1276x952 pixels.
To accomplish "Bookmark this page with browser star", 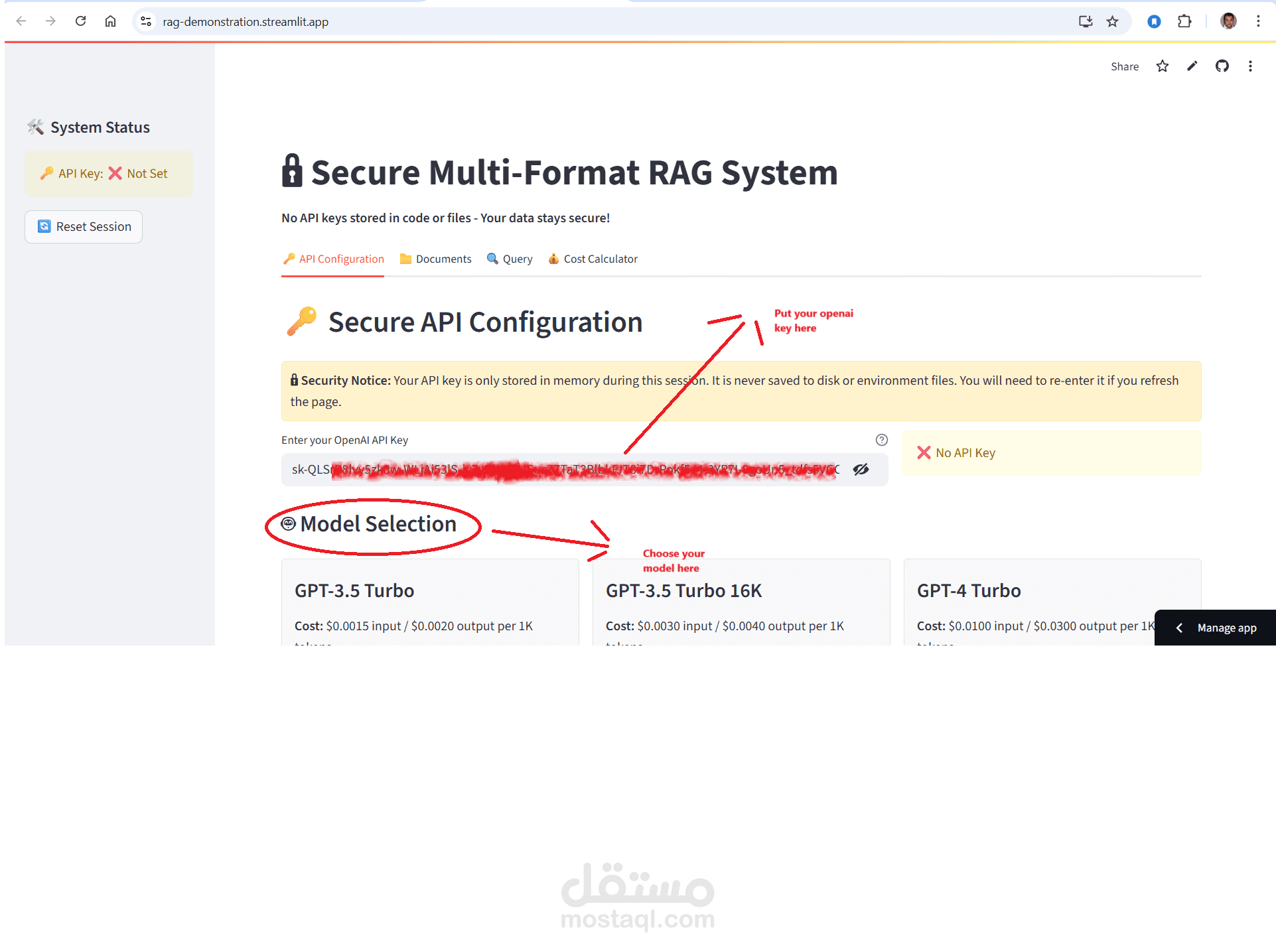I will point(1113,21).
